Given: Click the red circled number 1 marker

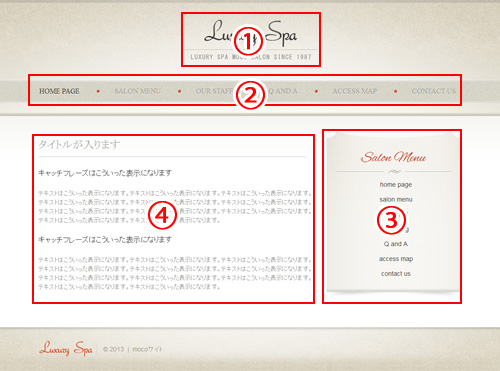Looking at the screenshot, I should 248,41.
